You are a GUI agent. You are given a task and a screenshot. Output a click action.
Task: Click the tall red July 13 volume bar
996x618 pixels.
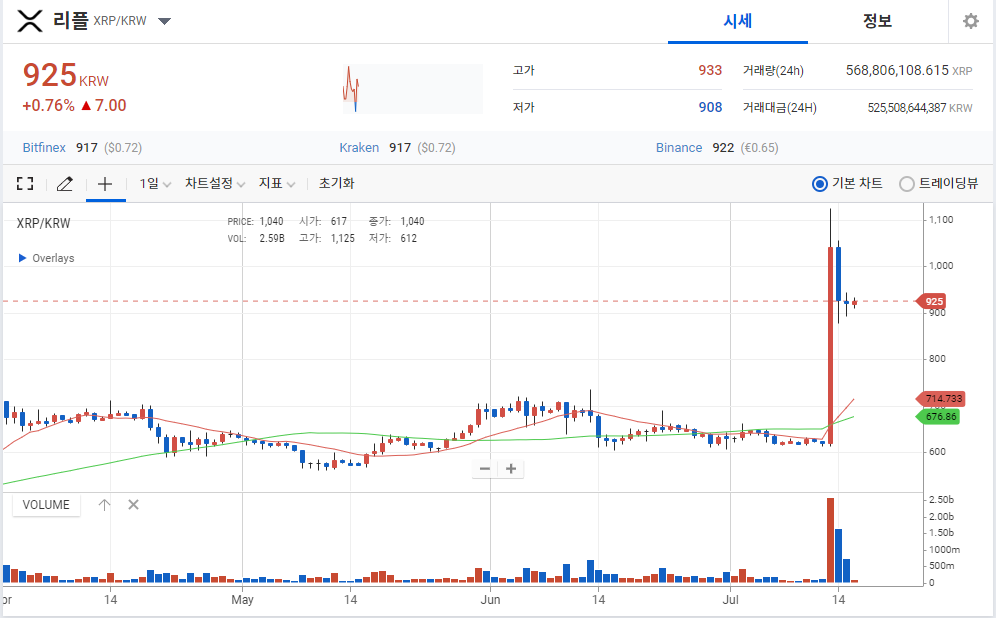[x=830, y=541]
